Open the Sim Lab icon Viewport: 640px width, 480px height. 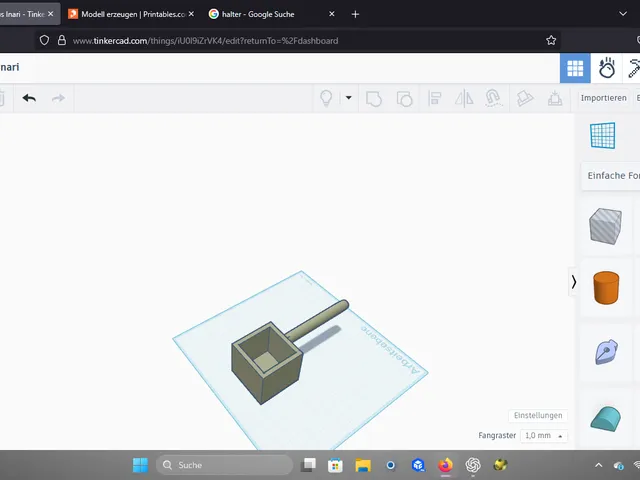click(607, 68)
